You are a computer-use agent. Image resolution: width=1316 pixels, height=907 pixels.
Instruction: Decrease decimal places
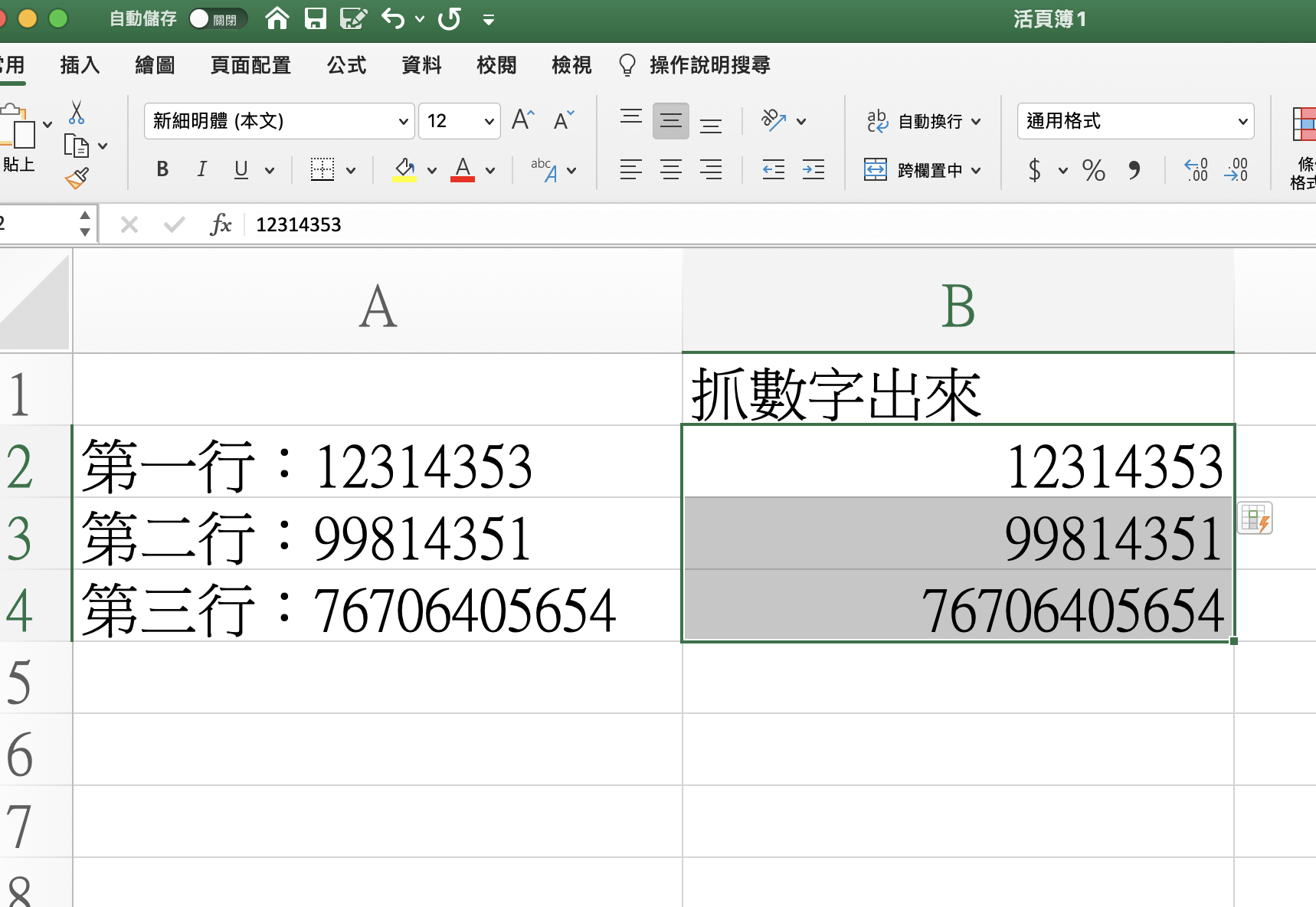pos(1236,169)
